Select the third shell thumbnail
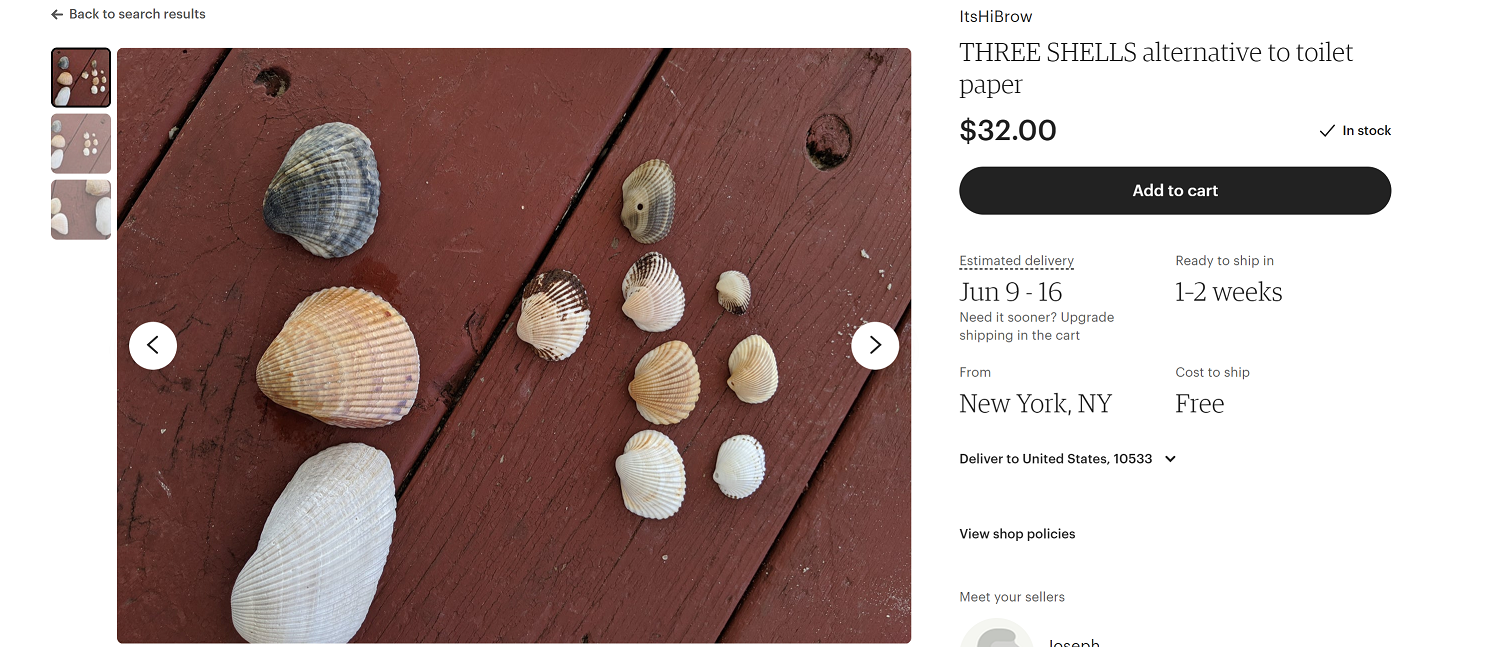Image resolution: width=1503 pixels, height=647 pixels. 81,209
